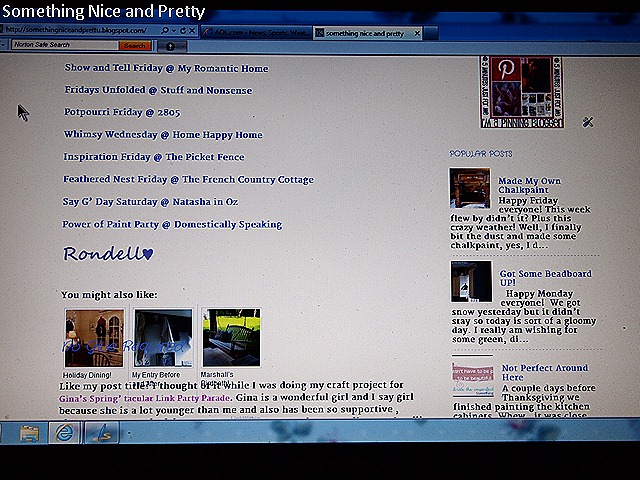Image resolution: width=640 pixels, height=480 pixels.
Task: Click the wrench edit widget icon
Action: (x=587, y=122)
